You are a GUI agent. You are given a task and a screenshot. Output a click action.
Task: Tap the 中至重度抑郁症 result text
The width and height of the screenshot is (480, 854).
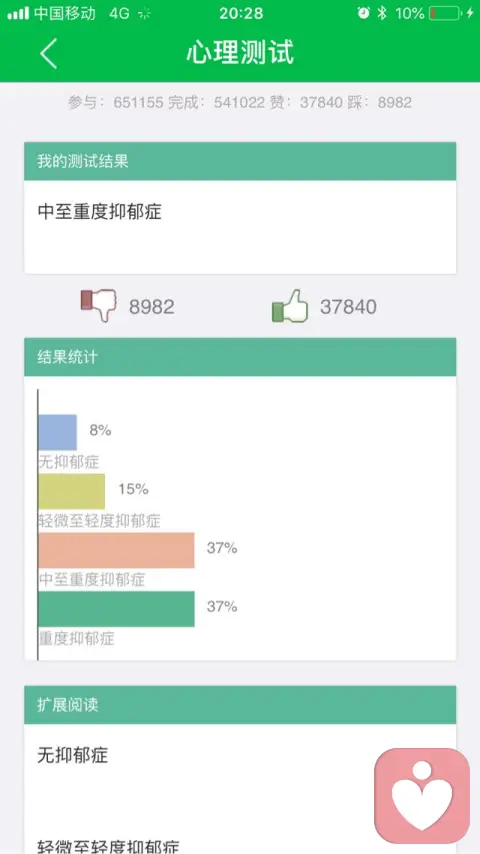click(x=100, y=211)
